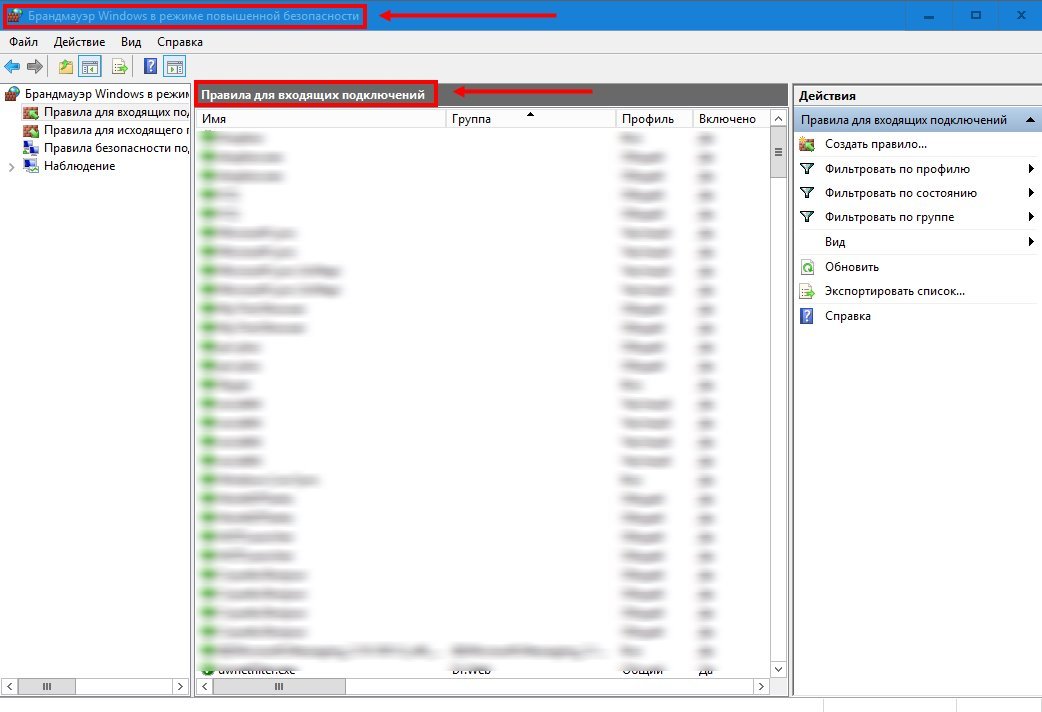Click the Forward arrow in the toolbar
1042x712 pixels.
[35, 67]
